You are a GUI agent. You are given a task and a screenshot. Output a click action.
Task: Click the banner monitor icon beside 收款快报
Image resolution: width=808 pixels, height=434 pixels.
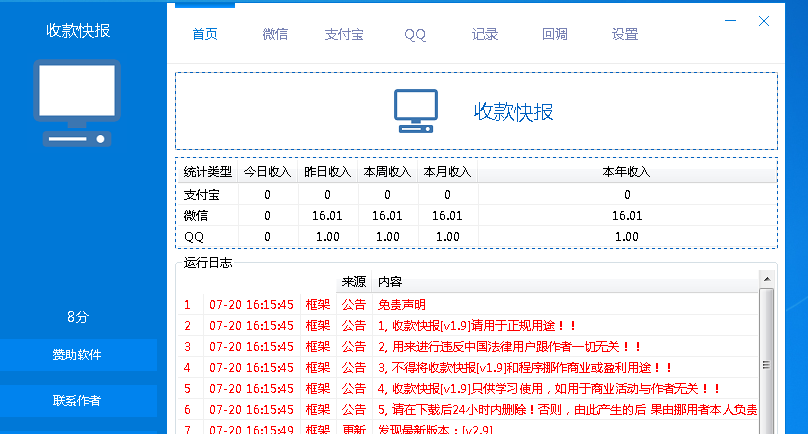[x=416, y=111]
